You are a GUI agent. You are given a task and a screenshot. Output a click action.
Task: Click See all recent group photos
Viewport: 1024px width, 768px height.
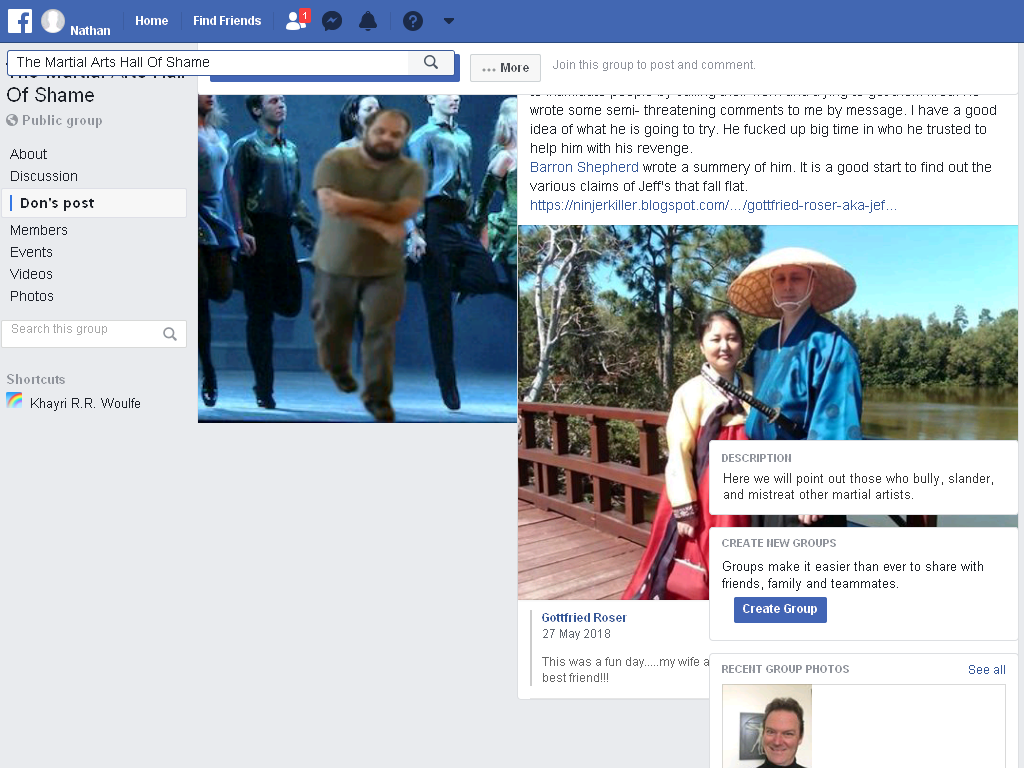[986, 669]
